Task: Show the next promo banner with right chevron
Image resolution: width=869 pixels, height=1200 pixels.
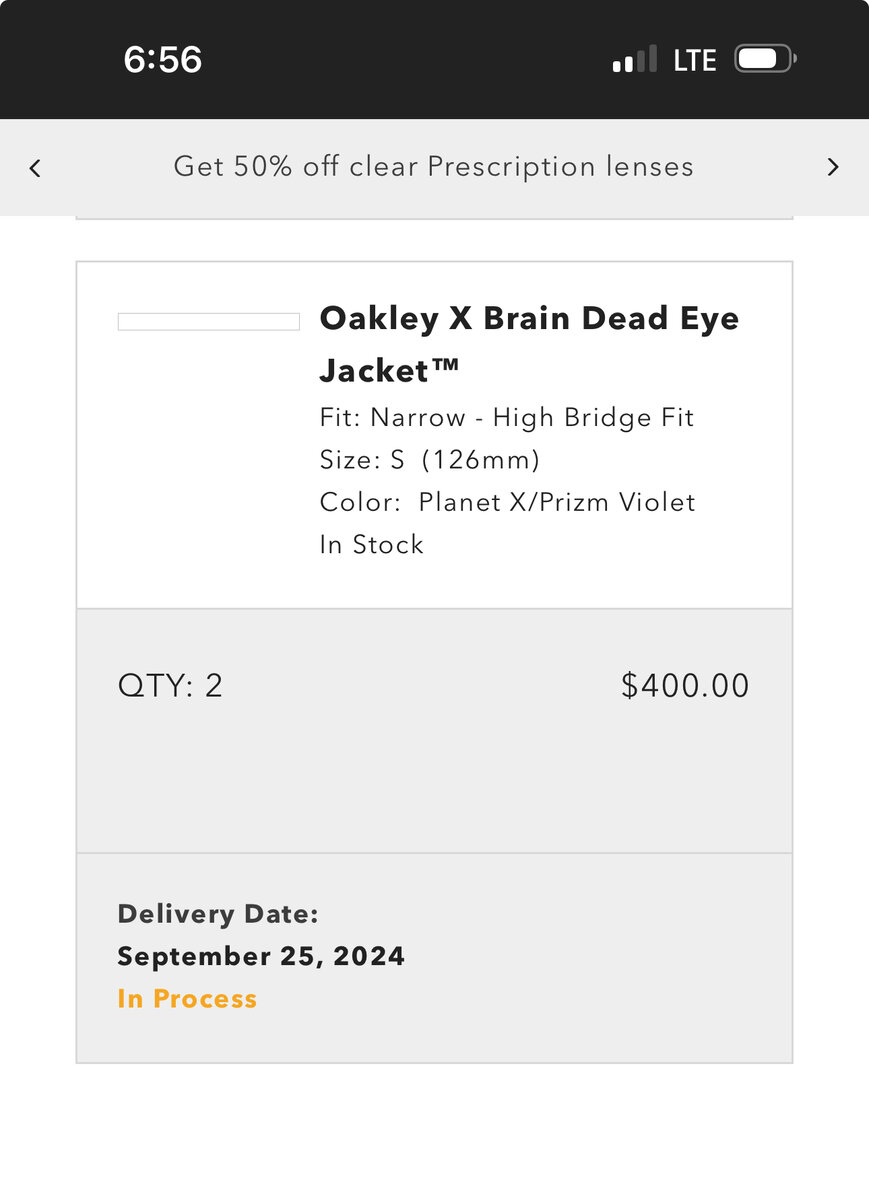Action: coord(832,168)
